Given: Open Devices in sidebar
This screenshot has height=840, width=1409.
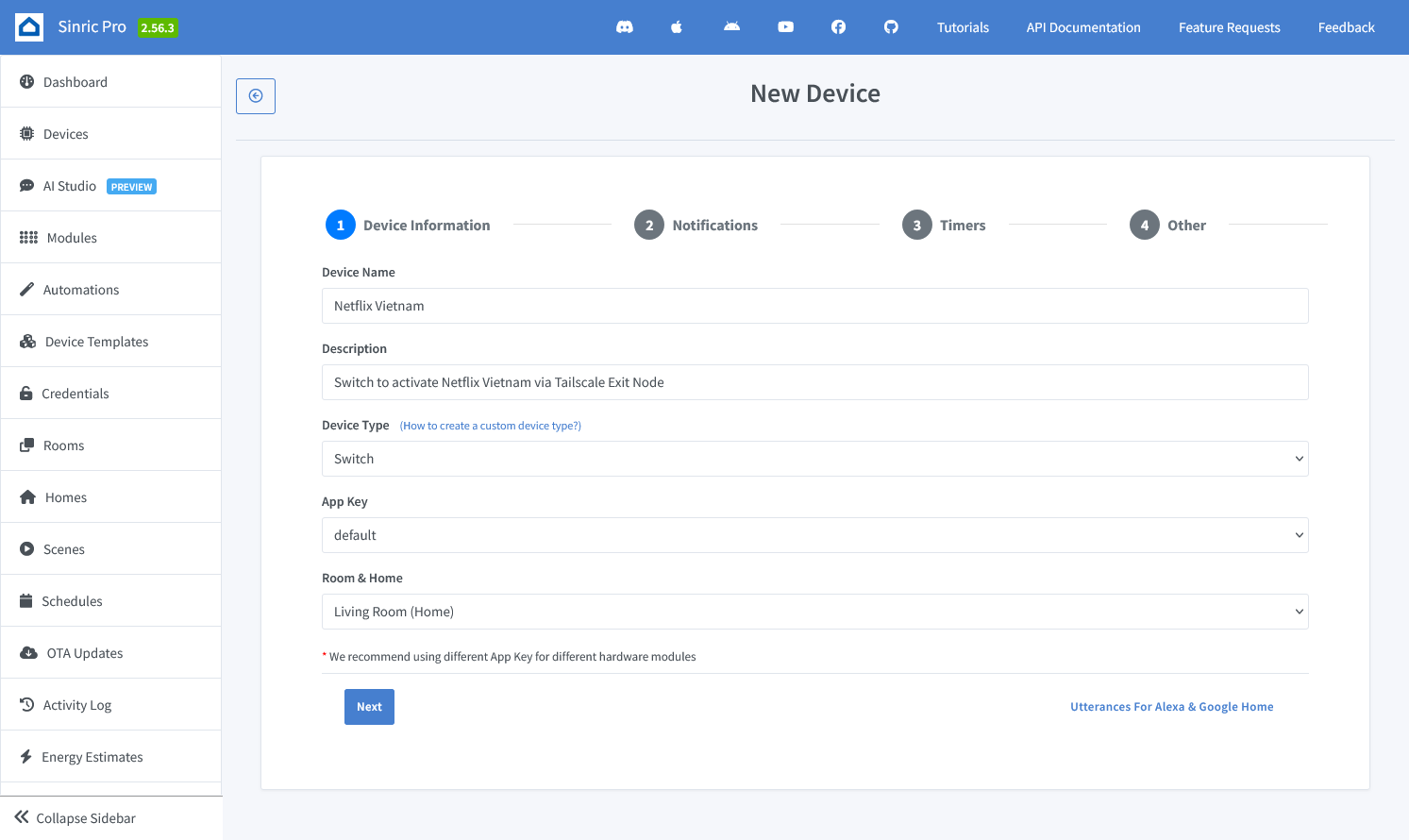Looking at the screenshot, I should [111, 134].
